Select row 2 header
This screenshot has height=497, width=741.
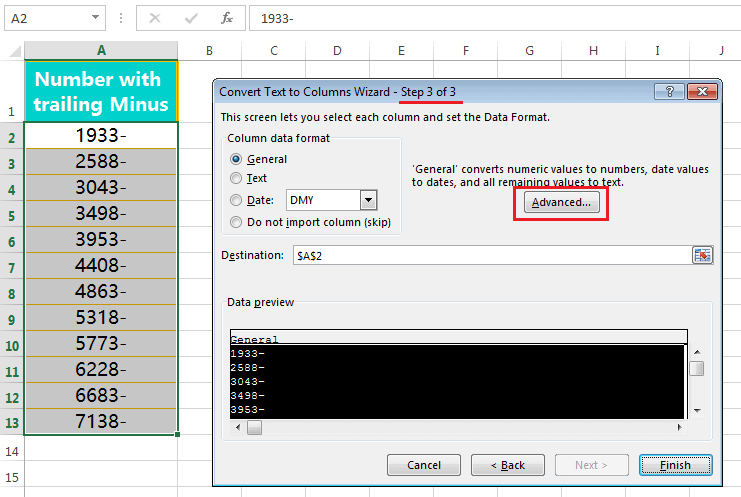(12, 136)
